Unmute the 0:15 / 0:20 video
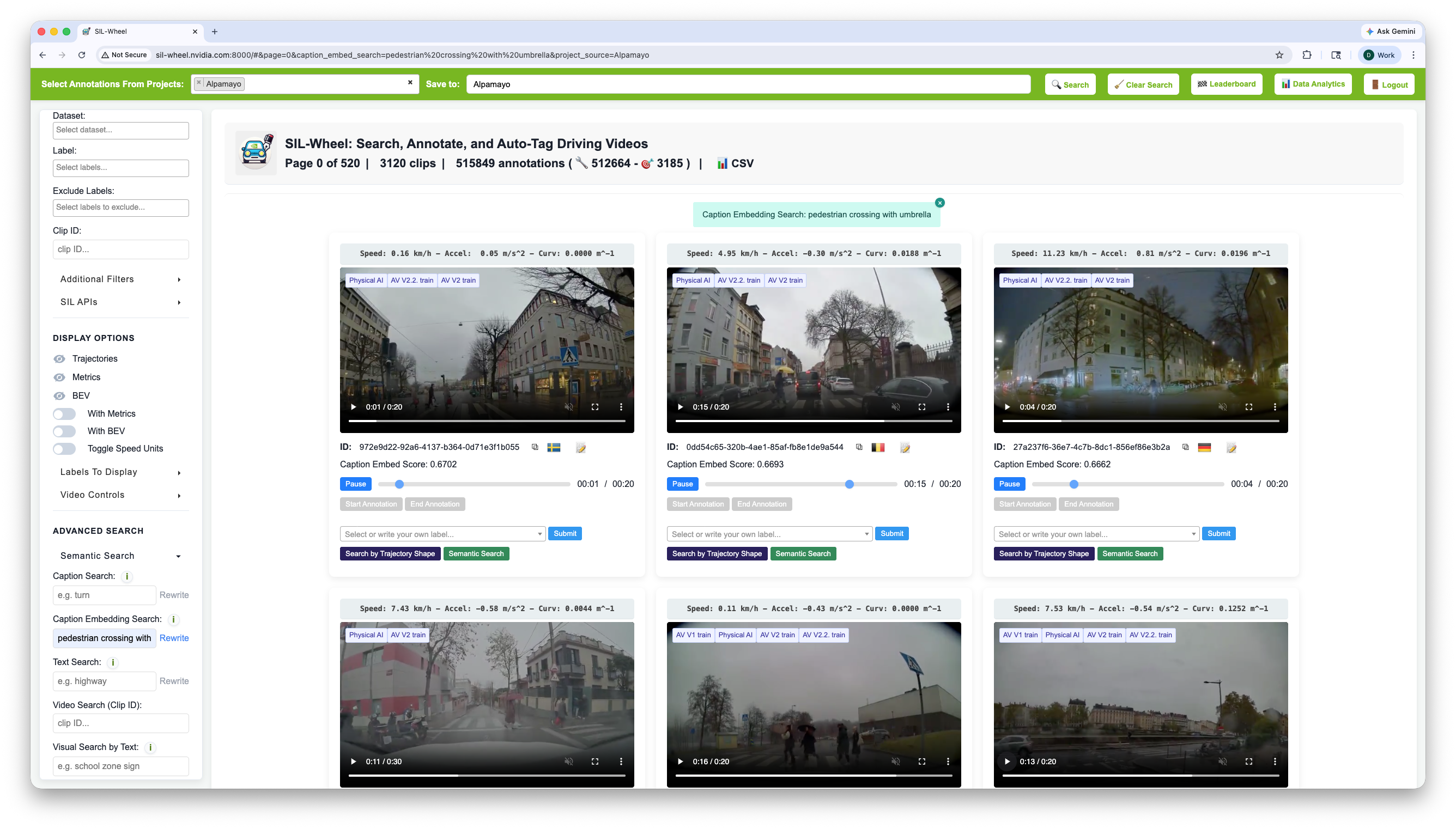This screenshot has height=829, width=1456. pos(895,407)
